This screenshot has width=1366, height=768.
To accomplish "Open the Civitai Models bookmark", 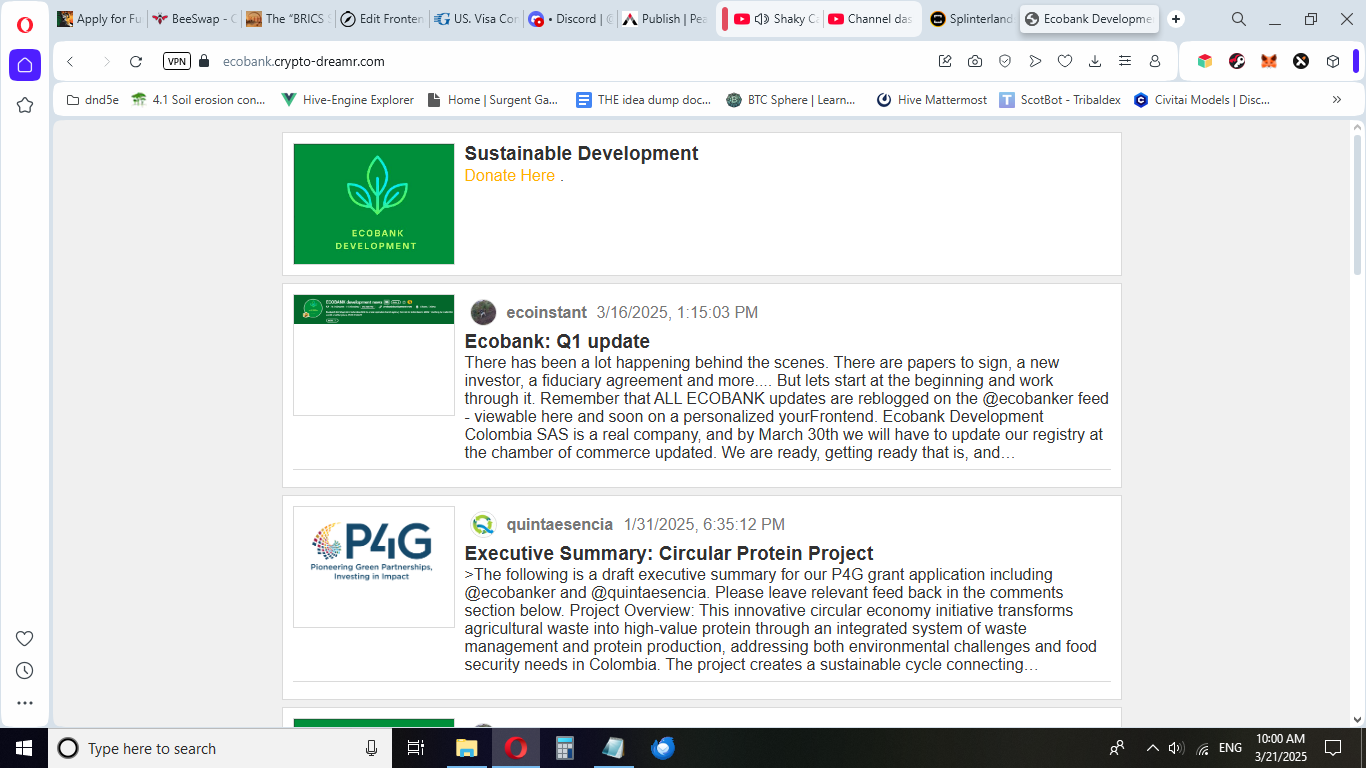I will 1201,100.
